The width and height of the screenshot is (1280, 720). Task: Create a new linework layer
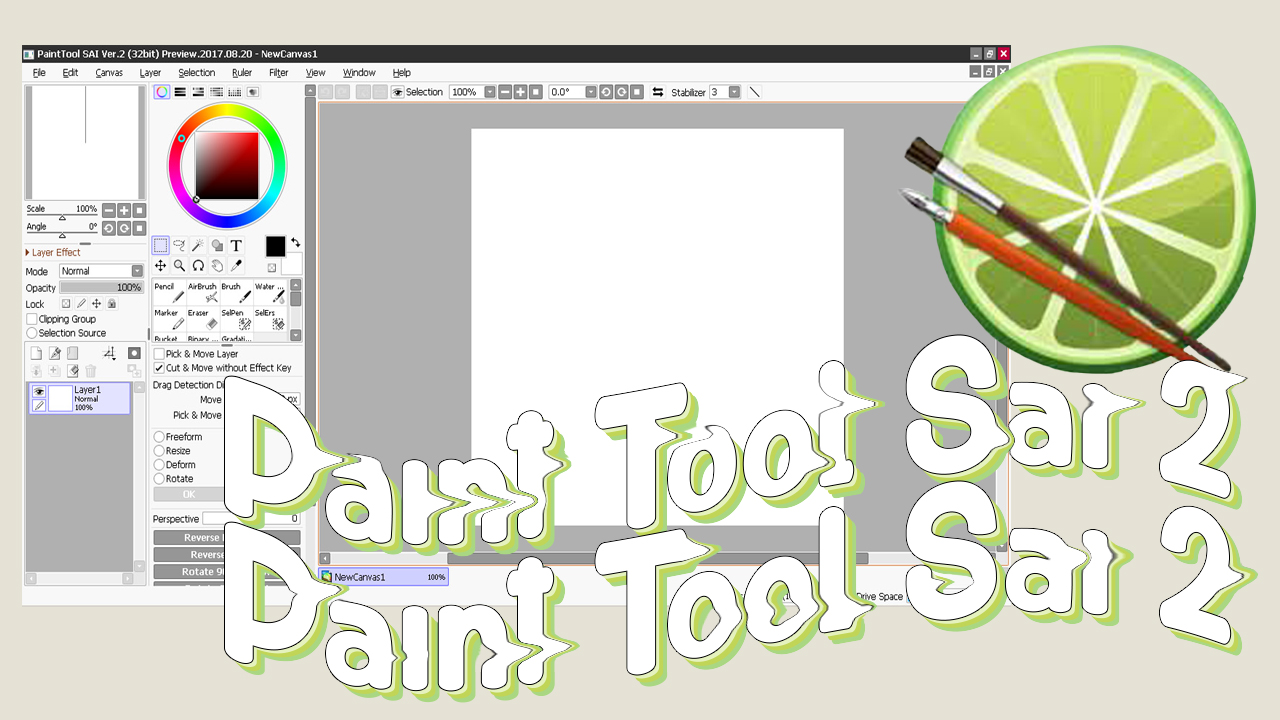click(55, 353)
